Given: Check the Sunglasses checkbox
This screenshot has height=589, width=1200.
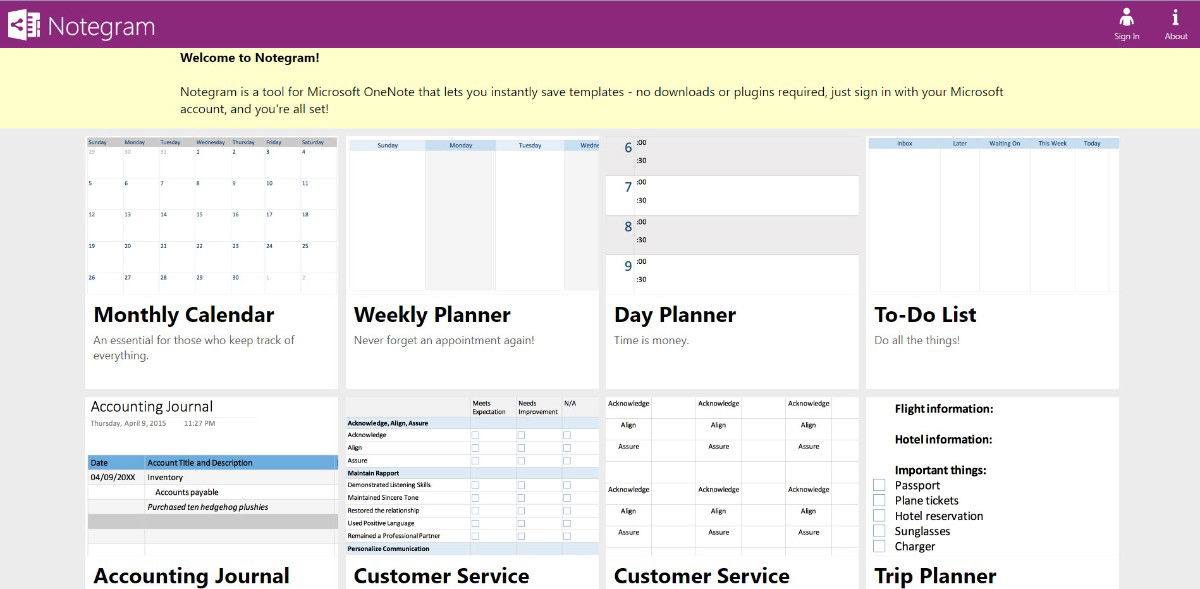Looking at the screenshot, I should (879, 531).
